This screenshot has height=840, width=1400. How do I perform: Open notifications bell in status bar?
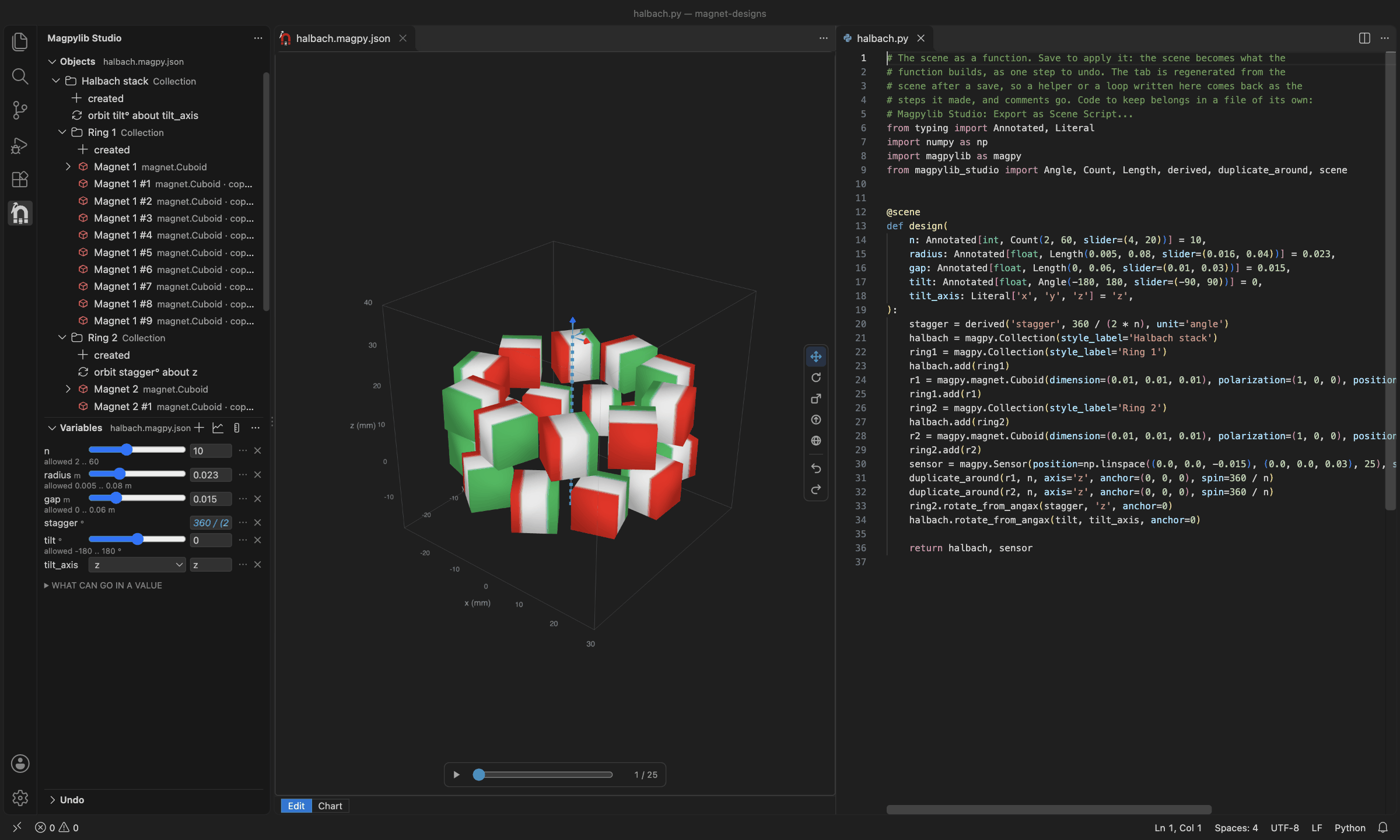point(1382,827)
